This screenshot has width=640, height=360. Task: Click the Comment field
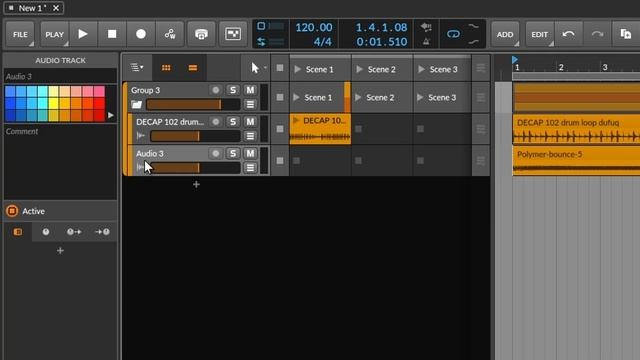click(x=60, y=161)
